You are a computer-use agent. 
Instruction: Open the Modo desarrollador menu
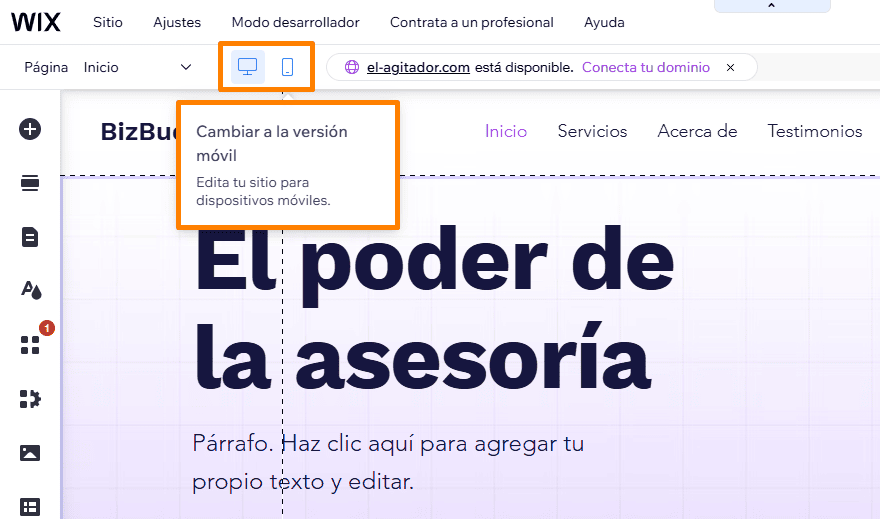(295, 22)
